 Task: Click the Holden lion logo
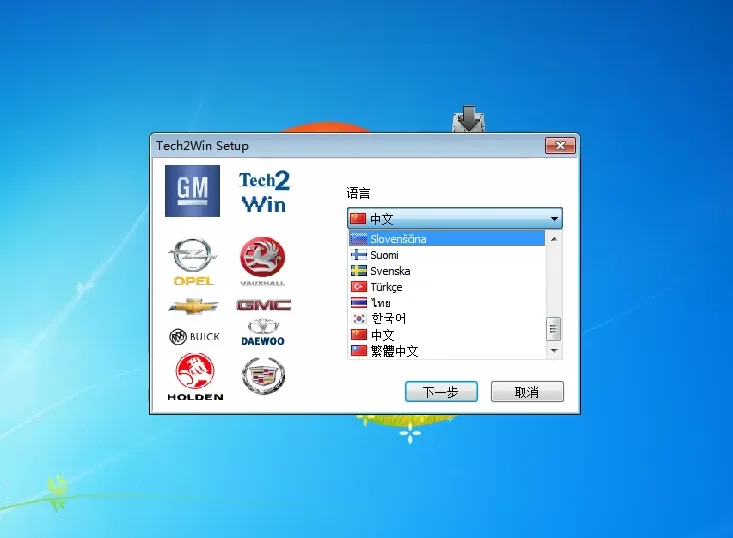coord(195,377)
